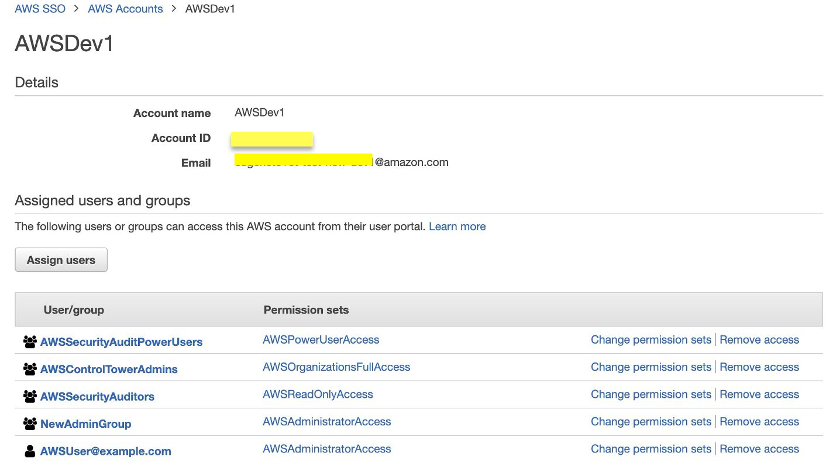This screenshot has height=466, width=833.
Task: Open AWSAdministratorAccess for AWSUser@example.com
Action: click(x=327, y=449)
